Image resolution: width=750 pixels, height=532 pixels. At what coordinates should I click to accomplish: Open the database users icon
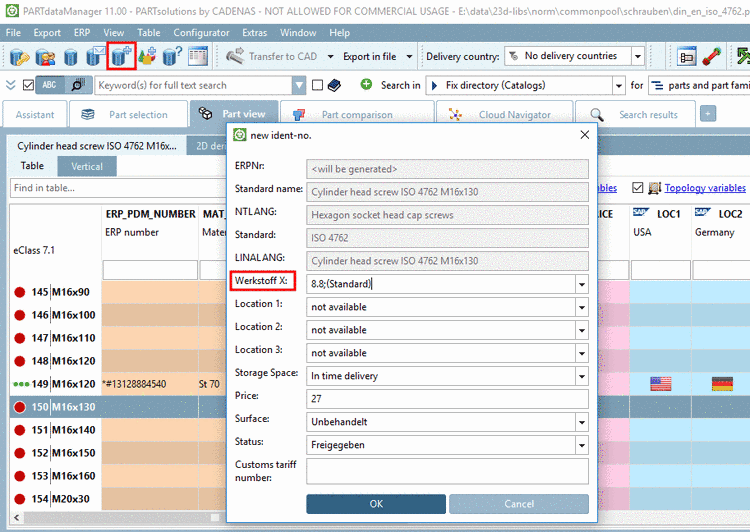(x=45, y=56)
